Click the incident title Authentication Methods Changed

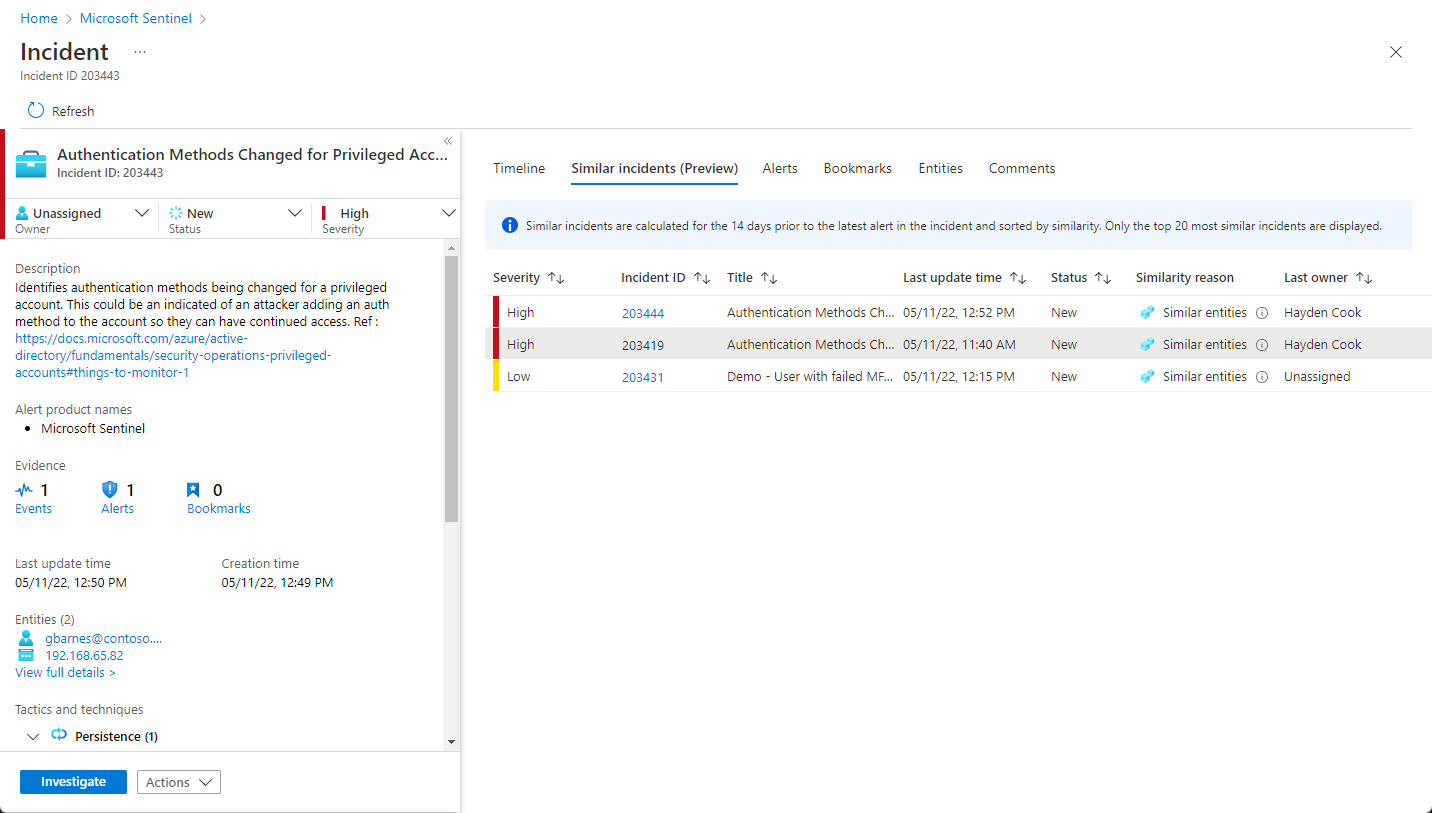pos(252,155)
